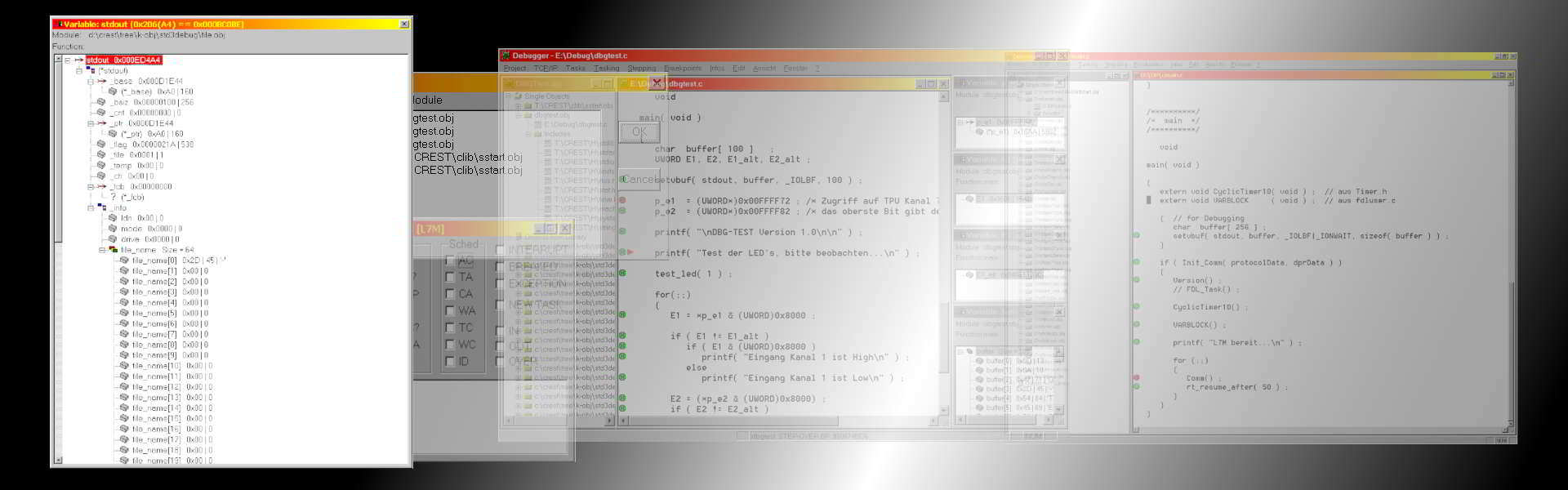Collapse the _info struct node
This screenshot has width=1568, height=490.
(91, 208)
